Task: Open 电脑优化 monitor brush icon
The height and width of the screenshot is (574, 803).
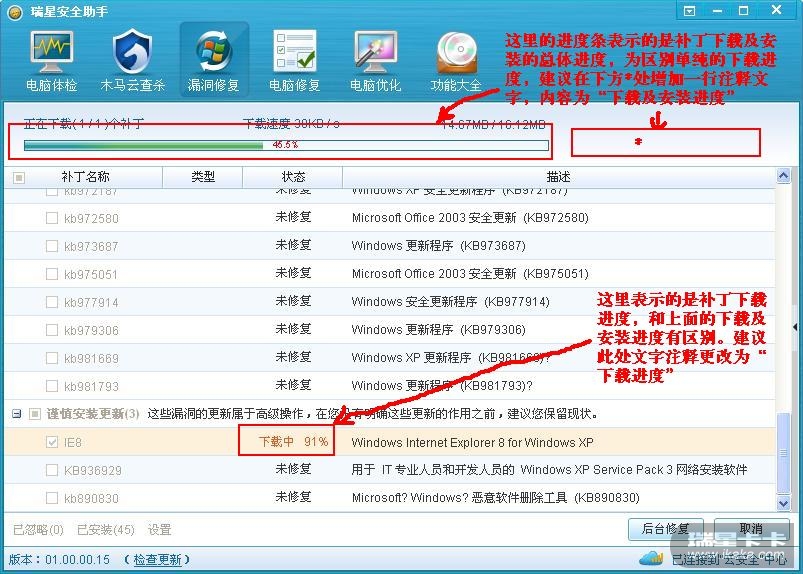Action: [375, 52]
